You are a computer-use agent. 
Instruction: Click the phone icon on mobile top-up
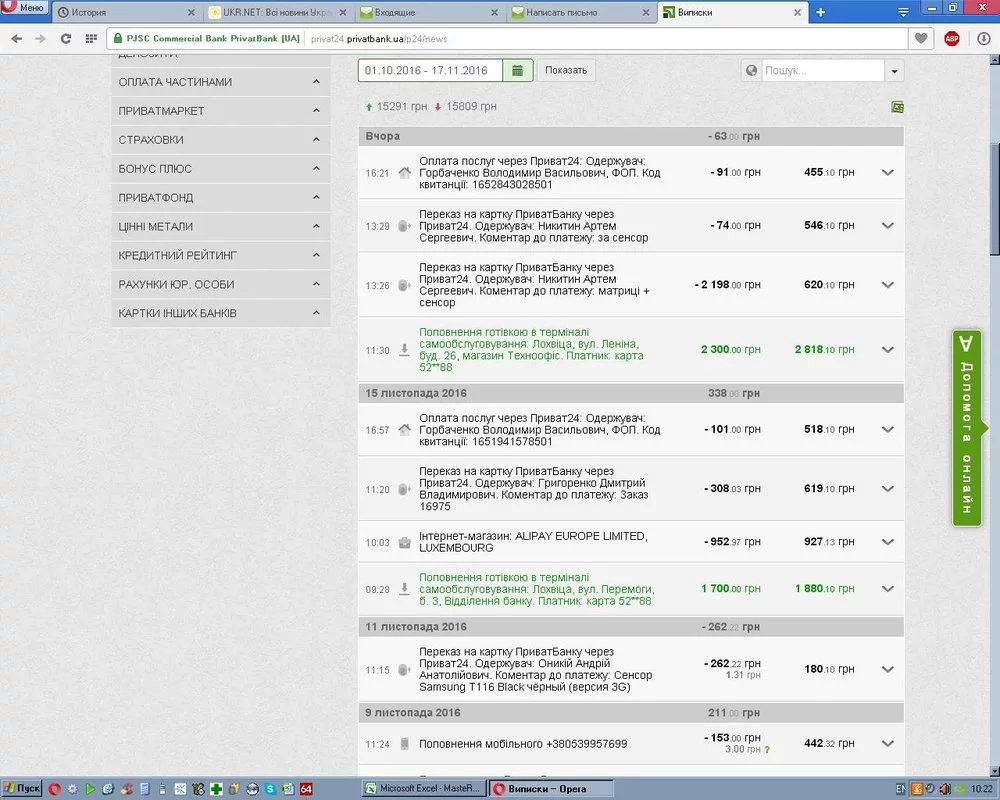tap(404, 744)
